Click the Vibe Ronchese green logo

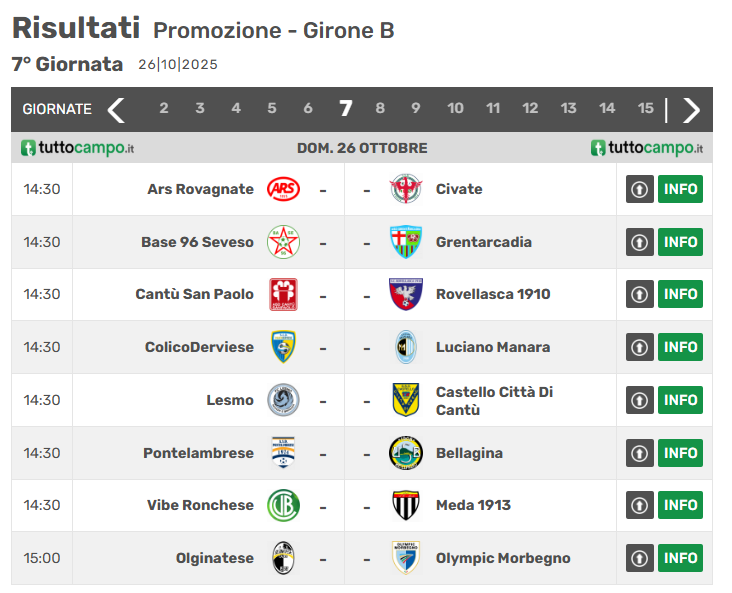coord(283,505)
